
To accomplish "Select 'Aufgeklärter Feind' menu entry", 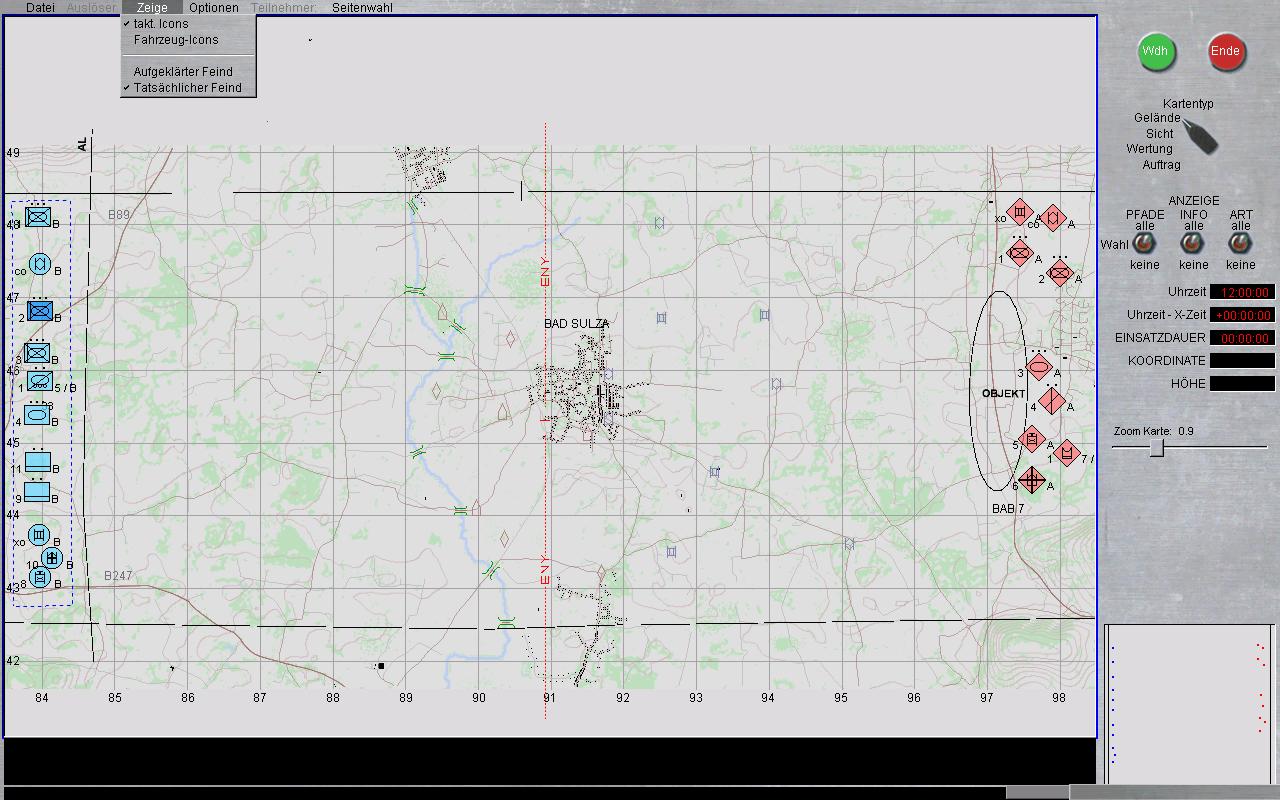I will coord(183,72).
